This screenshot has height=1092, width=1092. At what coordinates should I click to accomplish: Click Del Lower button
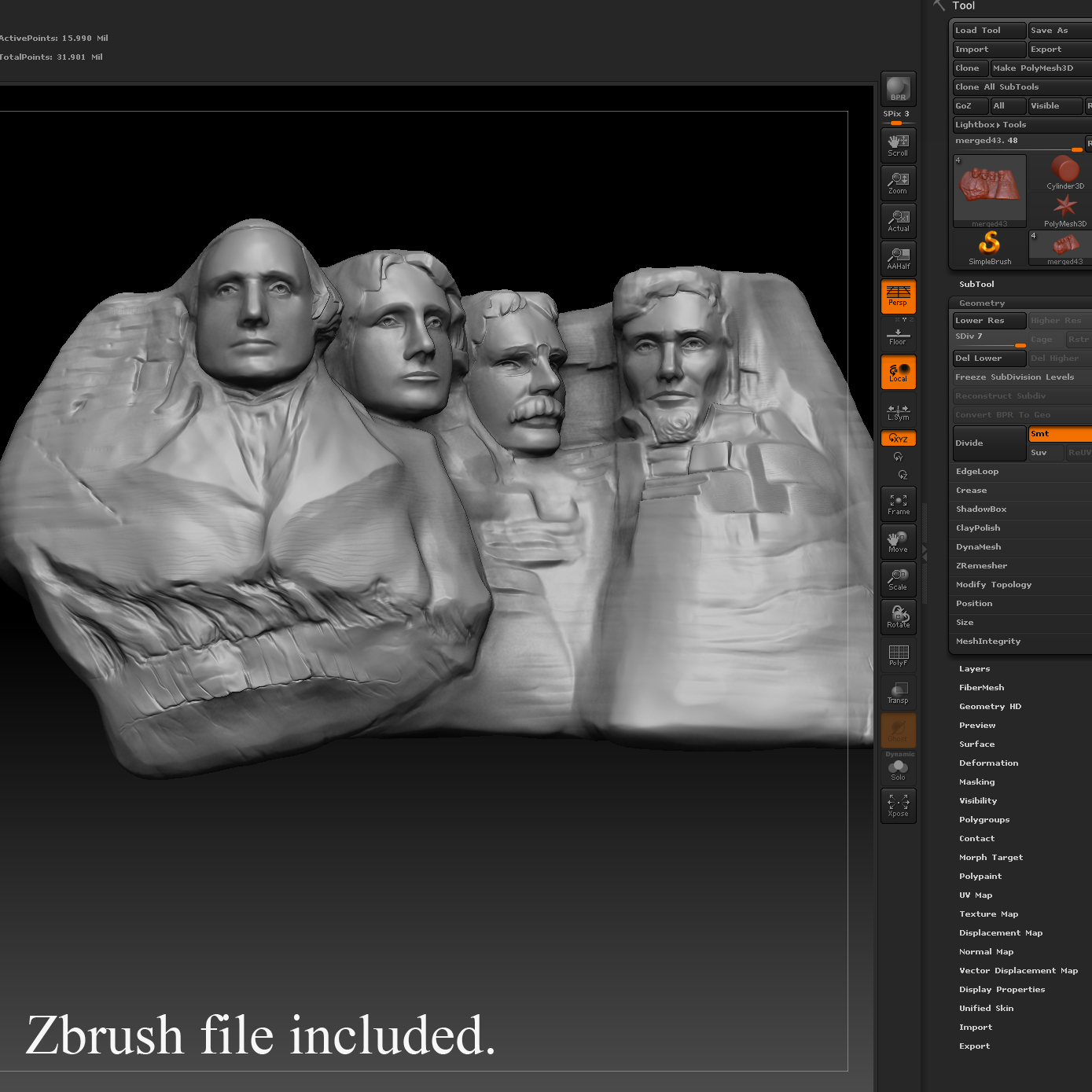[x=989, y=358]
